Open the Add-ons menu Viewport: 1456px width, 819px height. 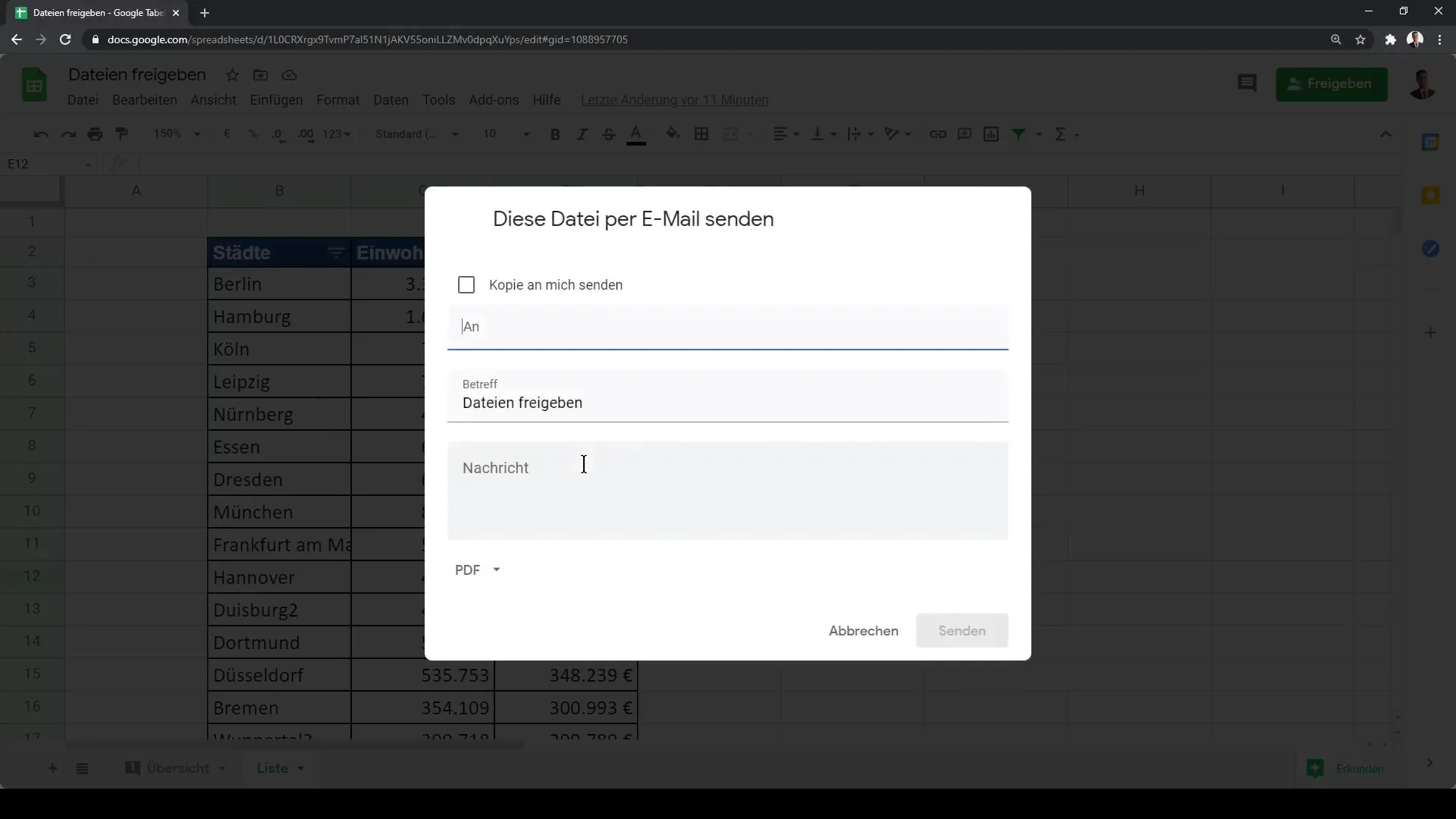point(494,100)
